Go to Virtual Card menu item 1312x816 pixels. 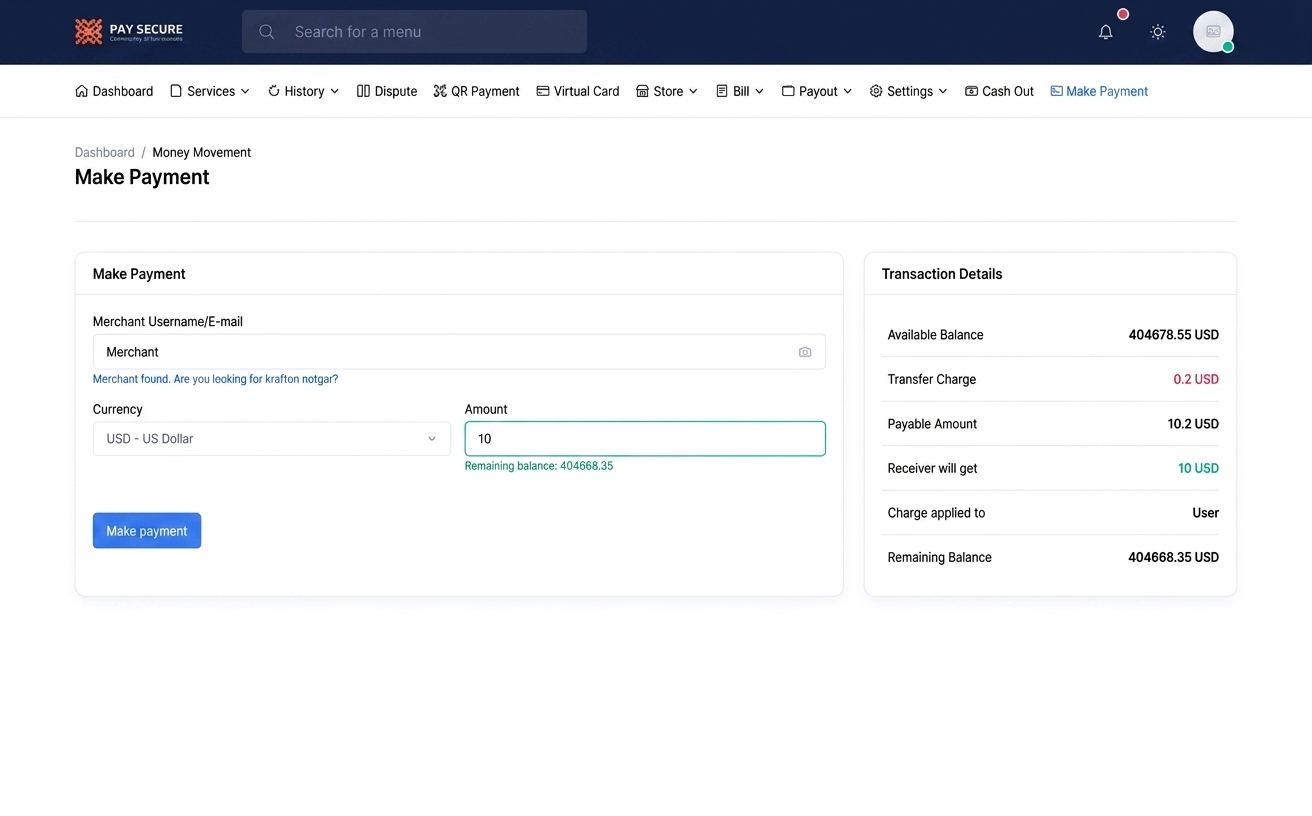[x=578, y=91]
